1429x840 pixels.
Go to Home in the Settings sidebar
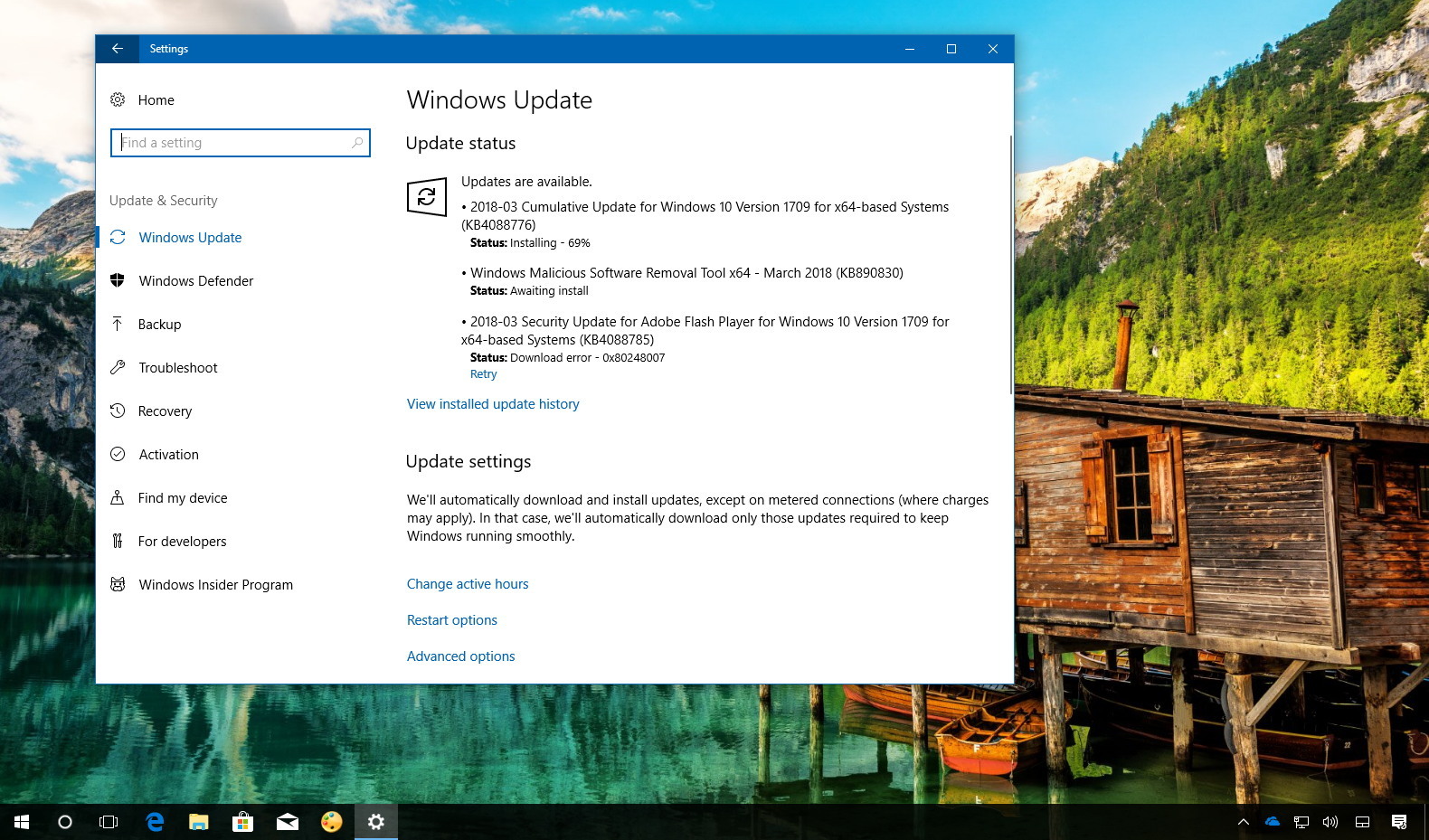[x=156, y=99]
